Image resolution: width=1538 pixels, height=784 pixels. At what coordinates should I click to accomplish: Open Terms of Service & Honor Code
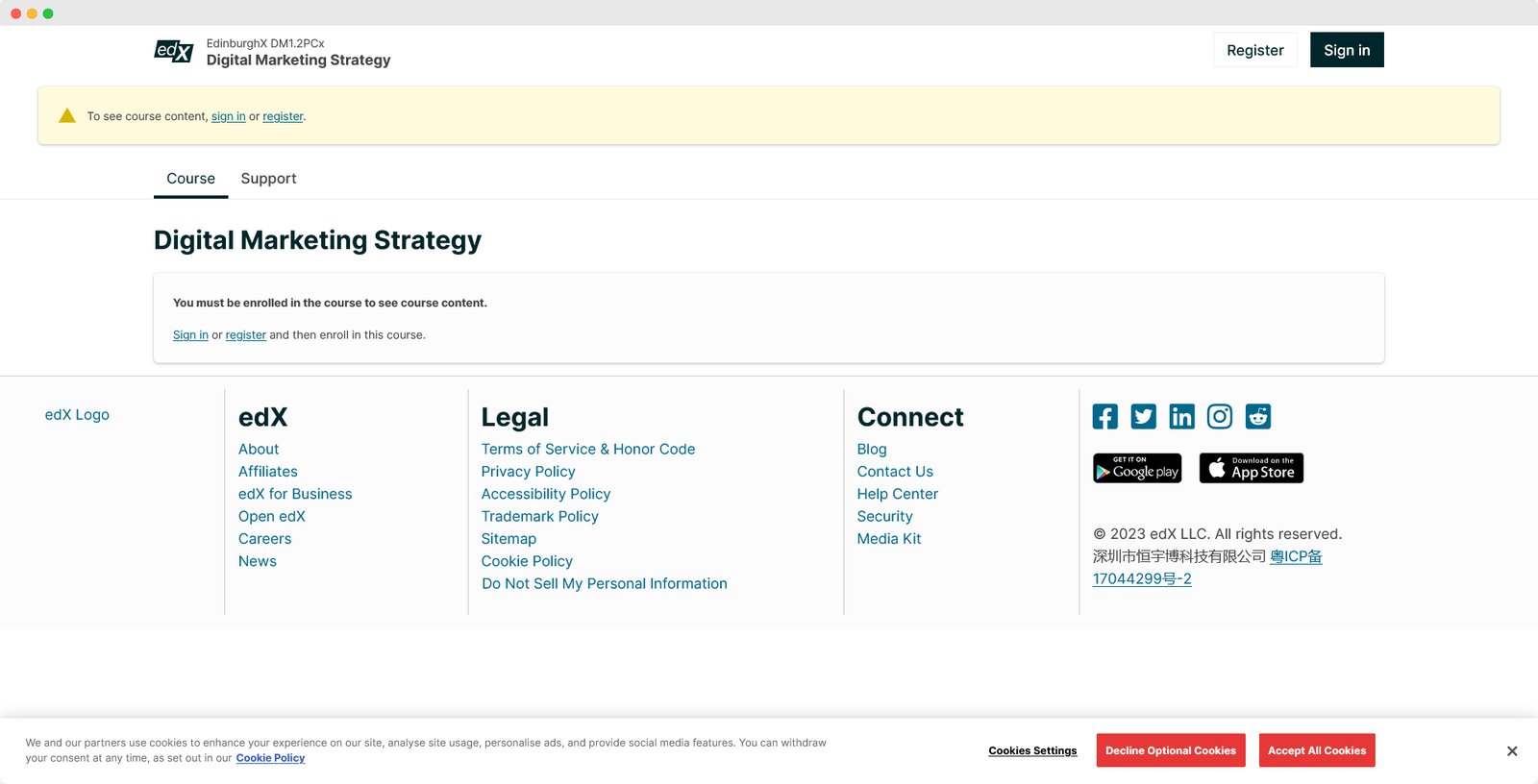[x=588, y=449]
